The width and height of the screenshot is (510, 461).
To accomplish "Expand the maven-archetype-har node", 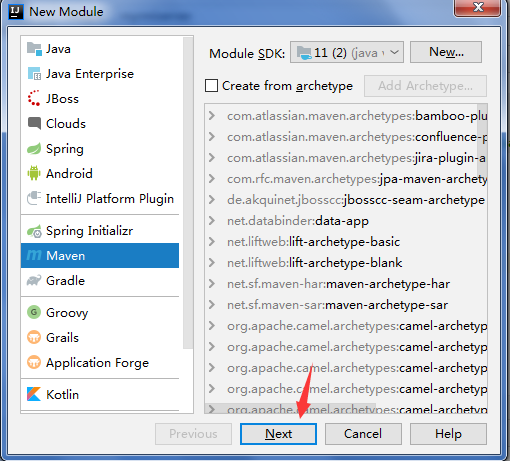I will click(212, 284).
